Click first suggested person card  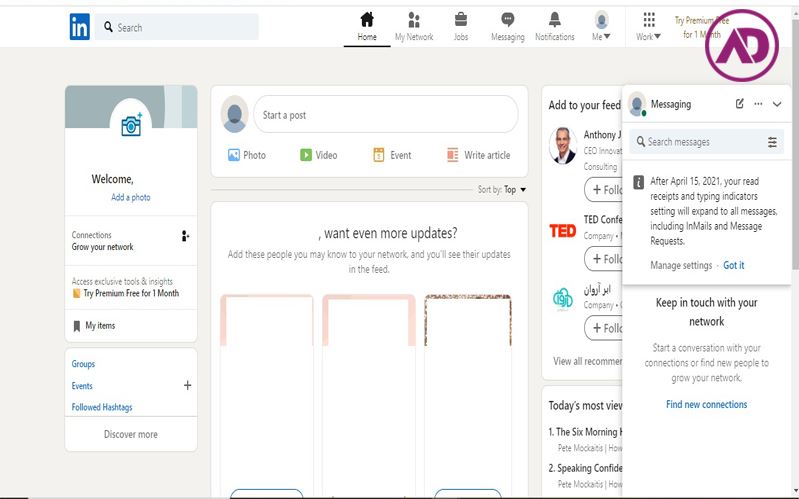click(267, 396)
